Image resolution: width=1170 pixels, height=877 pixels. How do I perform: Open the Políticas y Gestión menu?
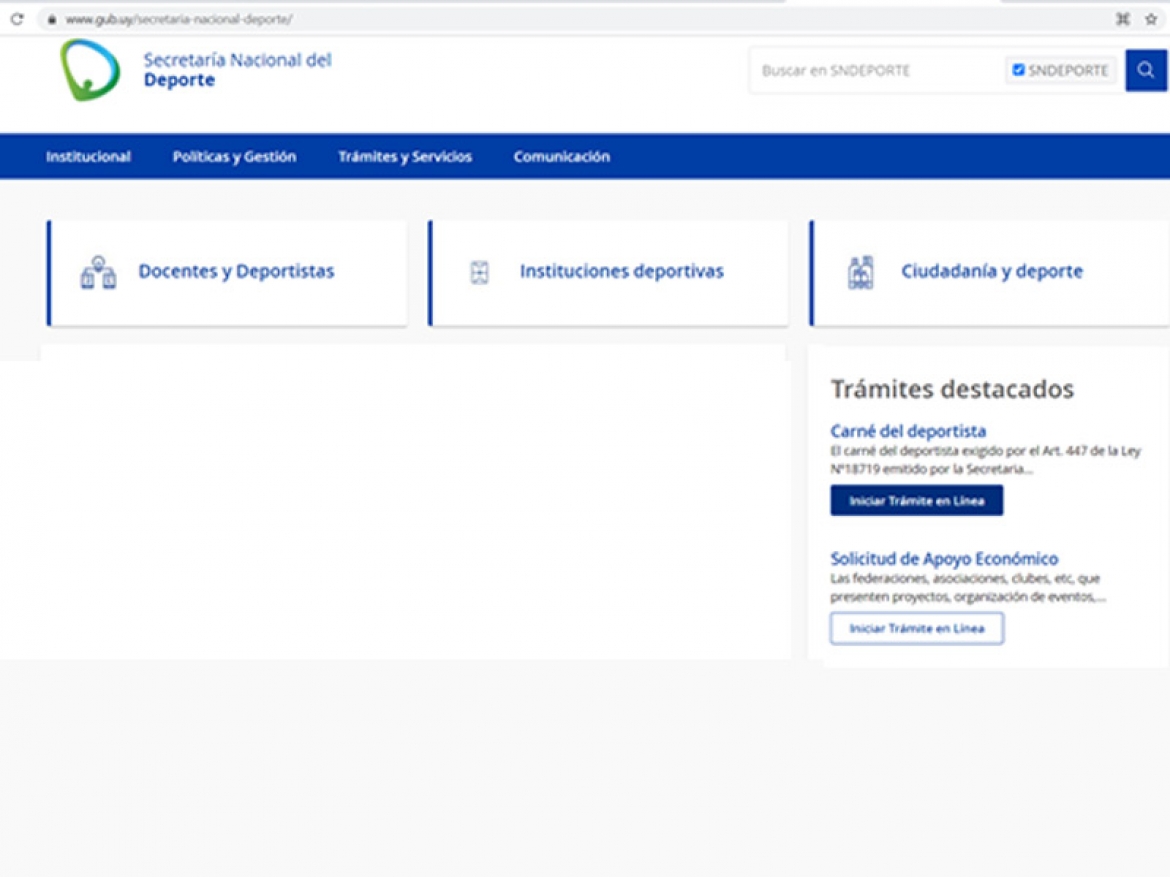tap(234, 157)
